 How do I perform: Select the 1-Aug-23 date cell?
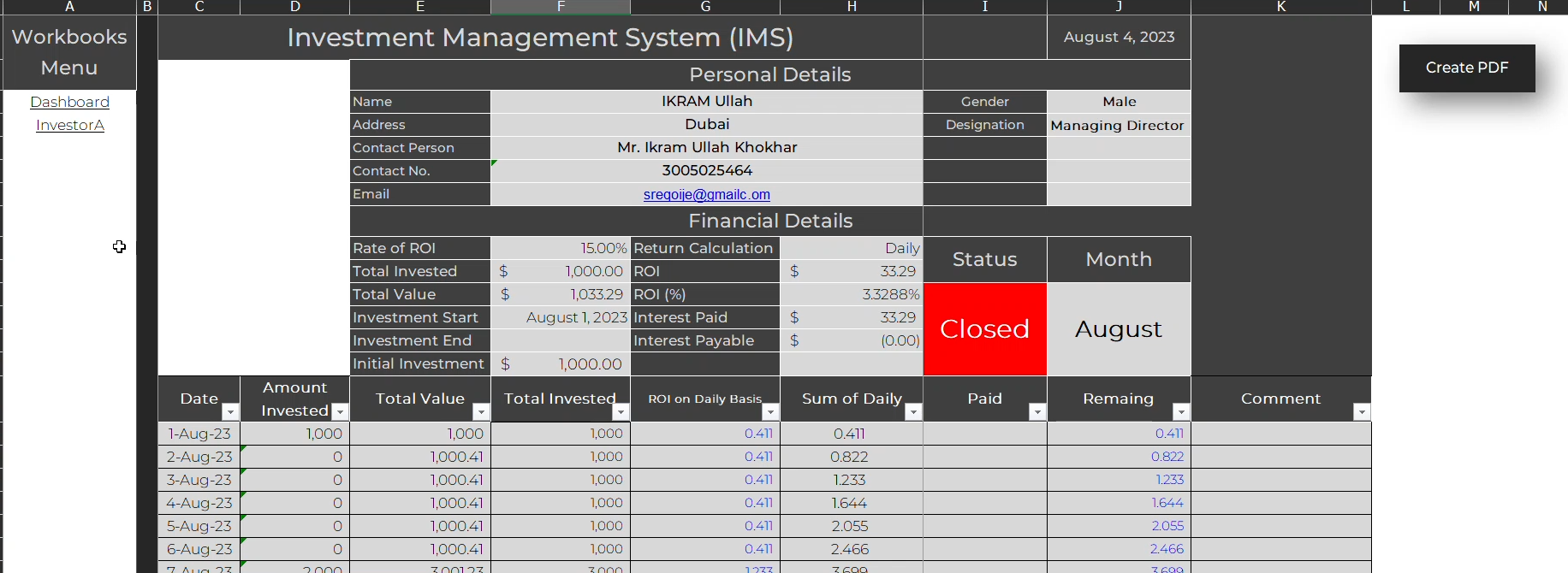pyautogui.click(x=199, y=434)
